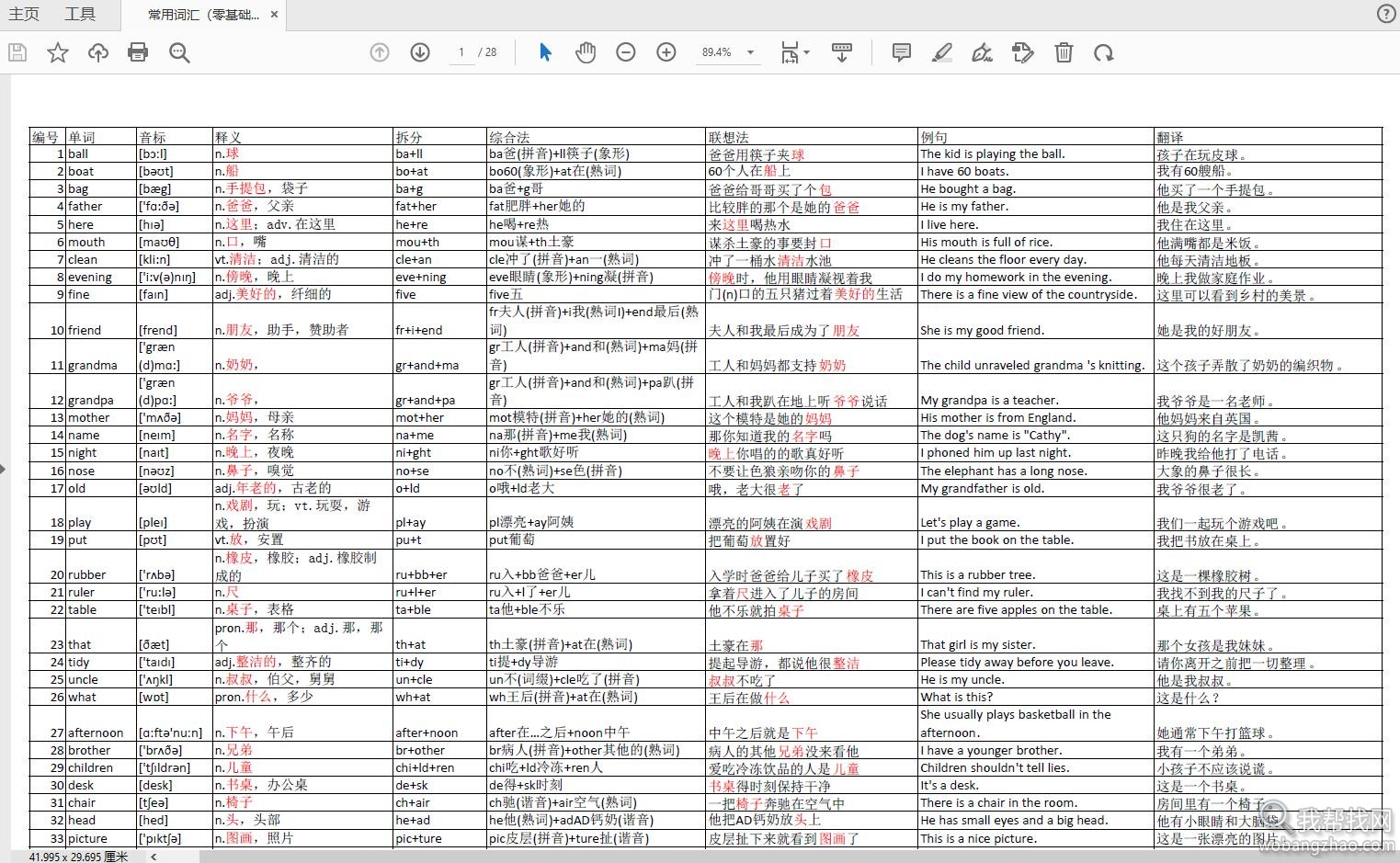1400x863 pixels.
Task: Click the translation '我住在这里。'
Action: tap(1197, 224)
